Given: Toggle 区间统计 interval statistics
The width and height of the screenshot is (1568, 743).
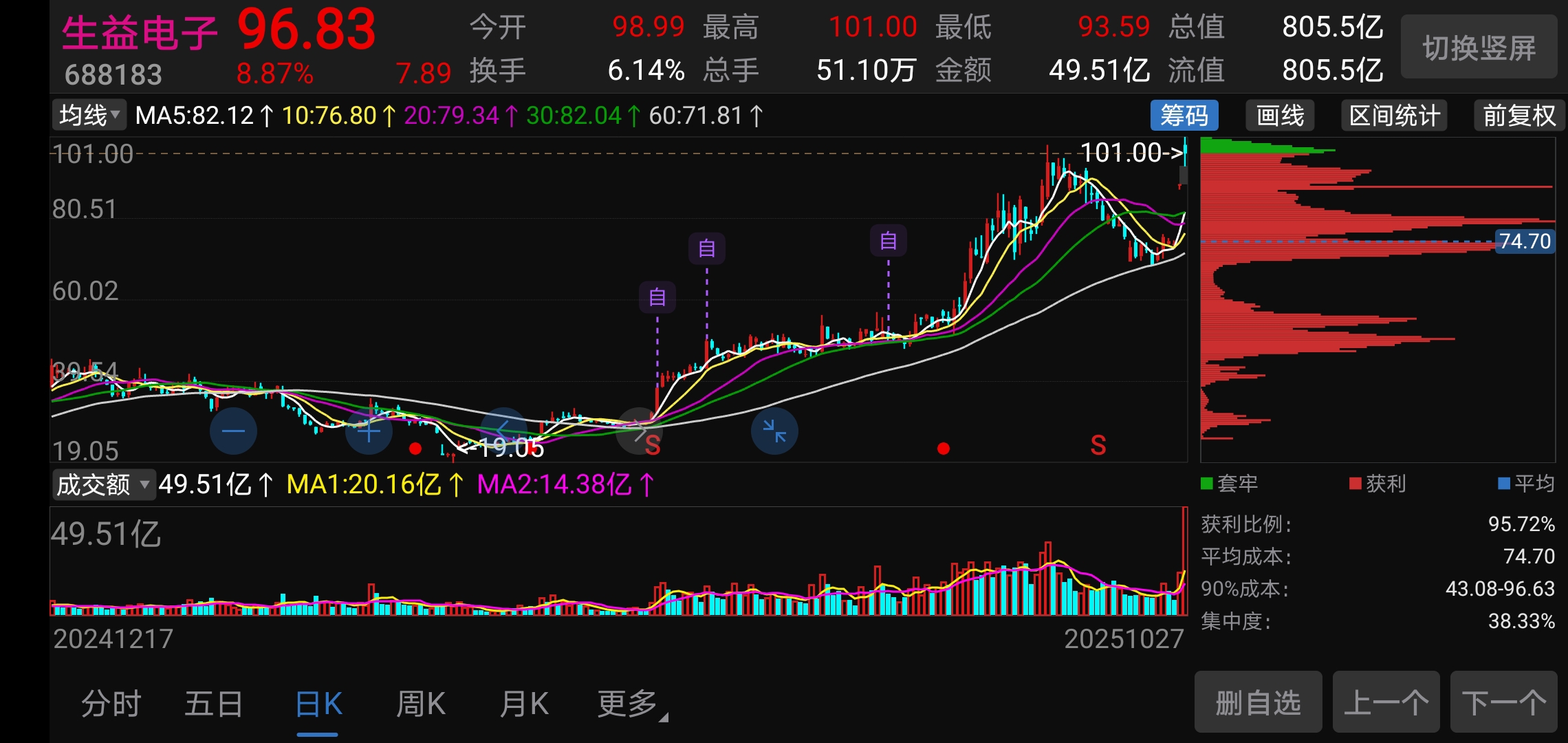Looking at the screenshot, I should pos(1394,116).
